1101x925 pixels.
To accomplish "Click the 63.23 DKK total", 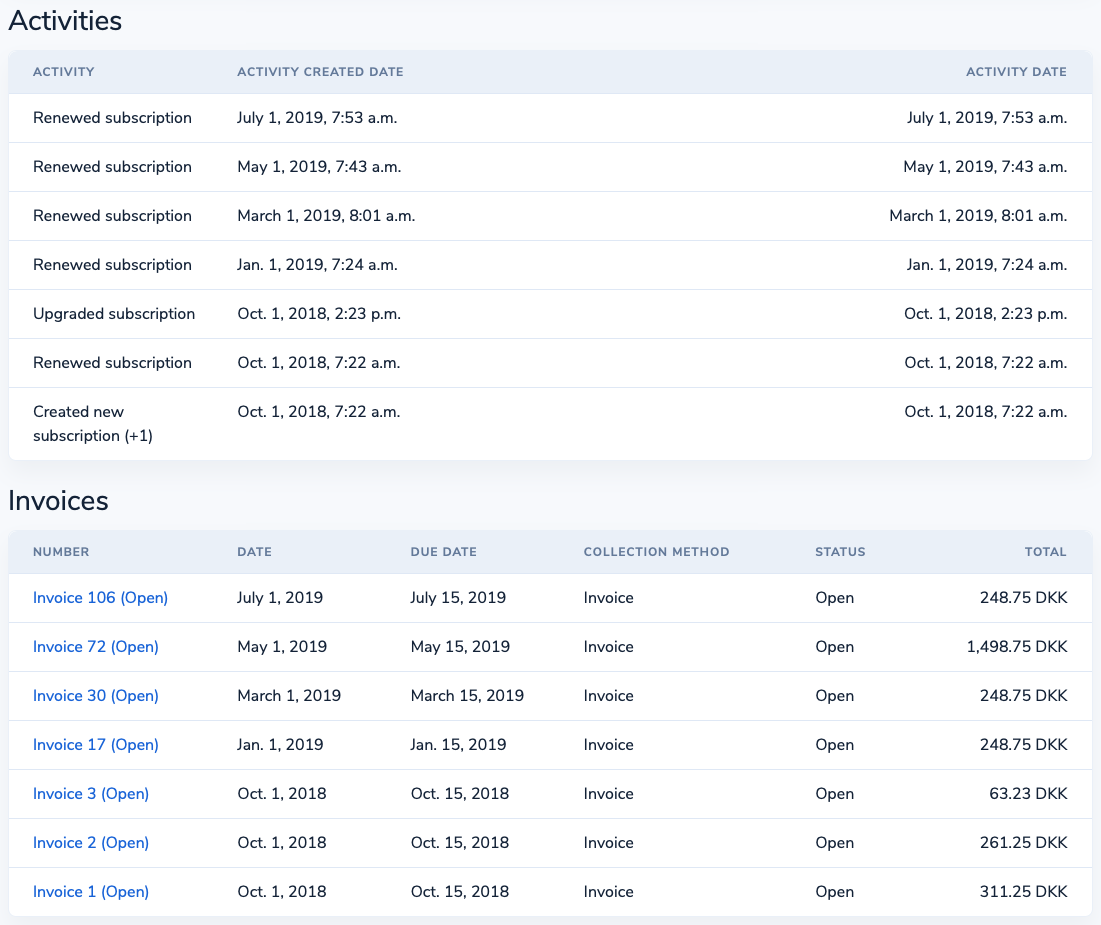I will [1028, 794].
